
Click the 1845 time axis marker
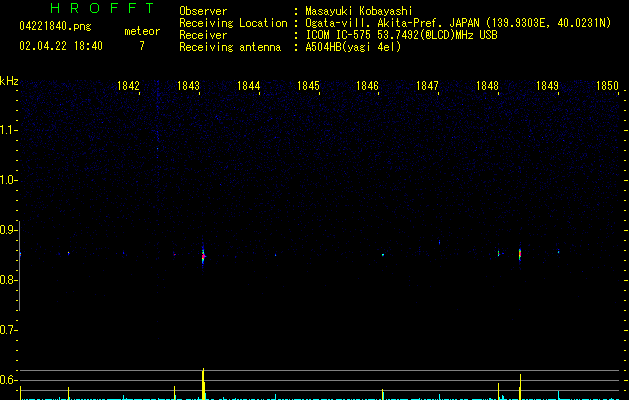[x=308, y=86]
